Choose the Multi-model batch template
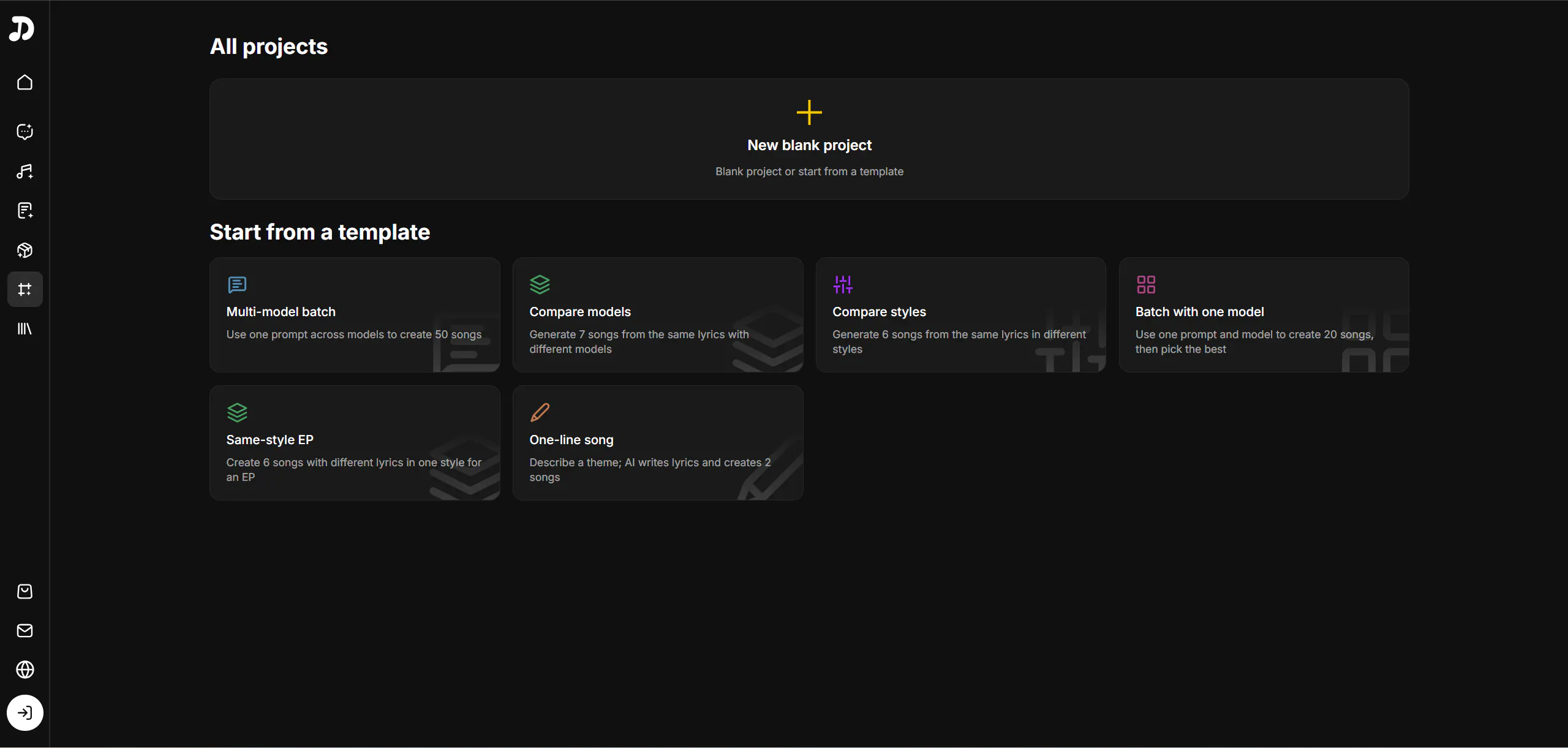1568x748 pixels. point(355,315)
